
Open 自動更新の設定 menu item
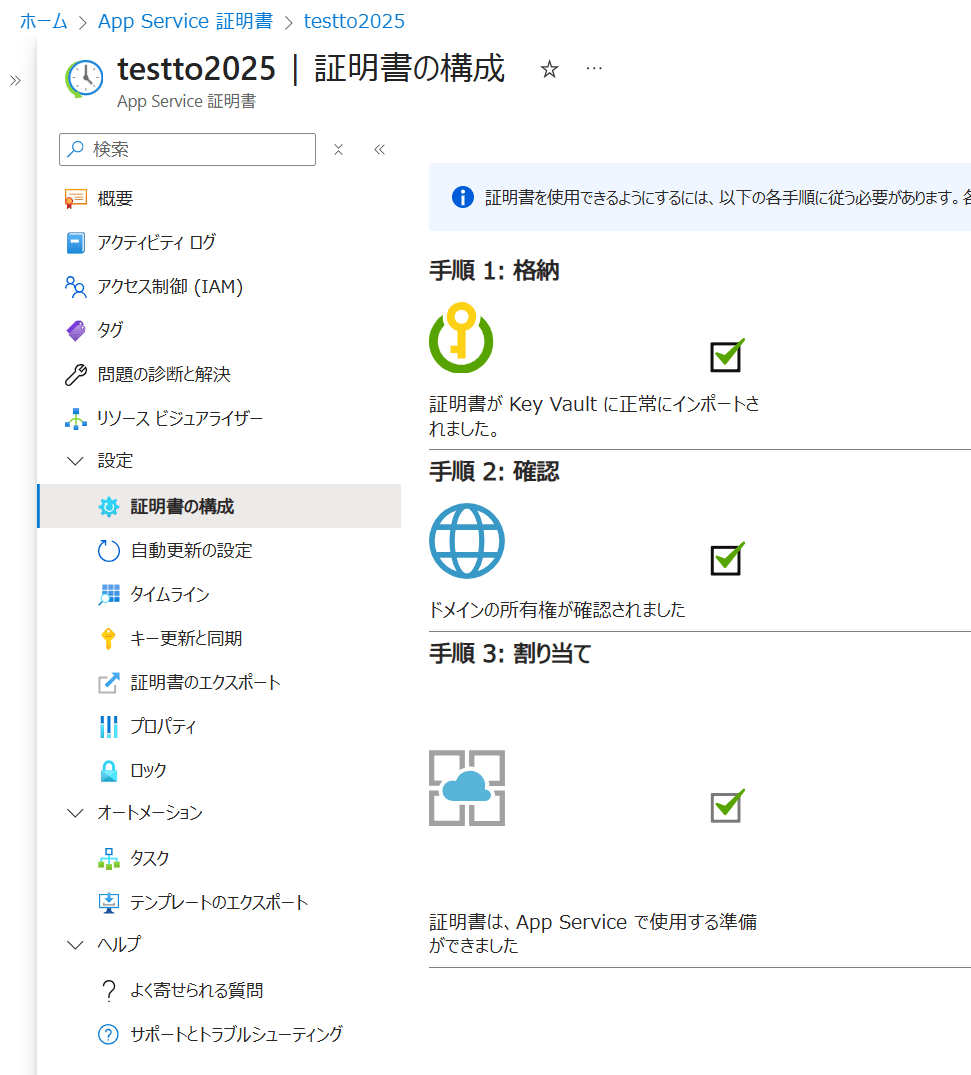(x=190, y=550)
